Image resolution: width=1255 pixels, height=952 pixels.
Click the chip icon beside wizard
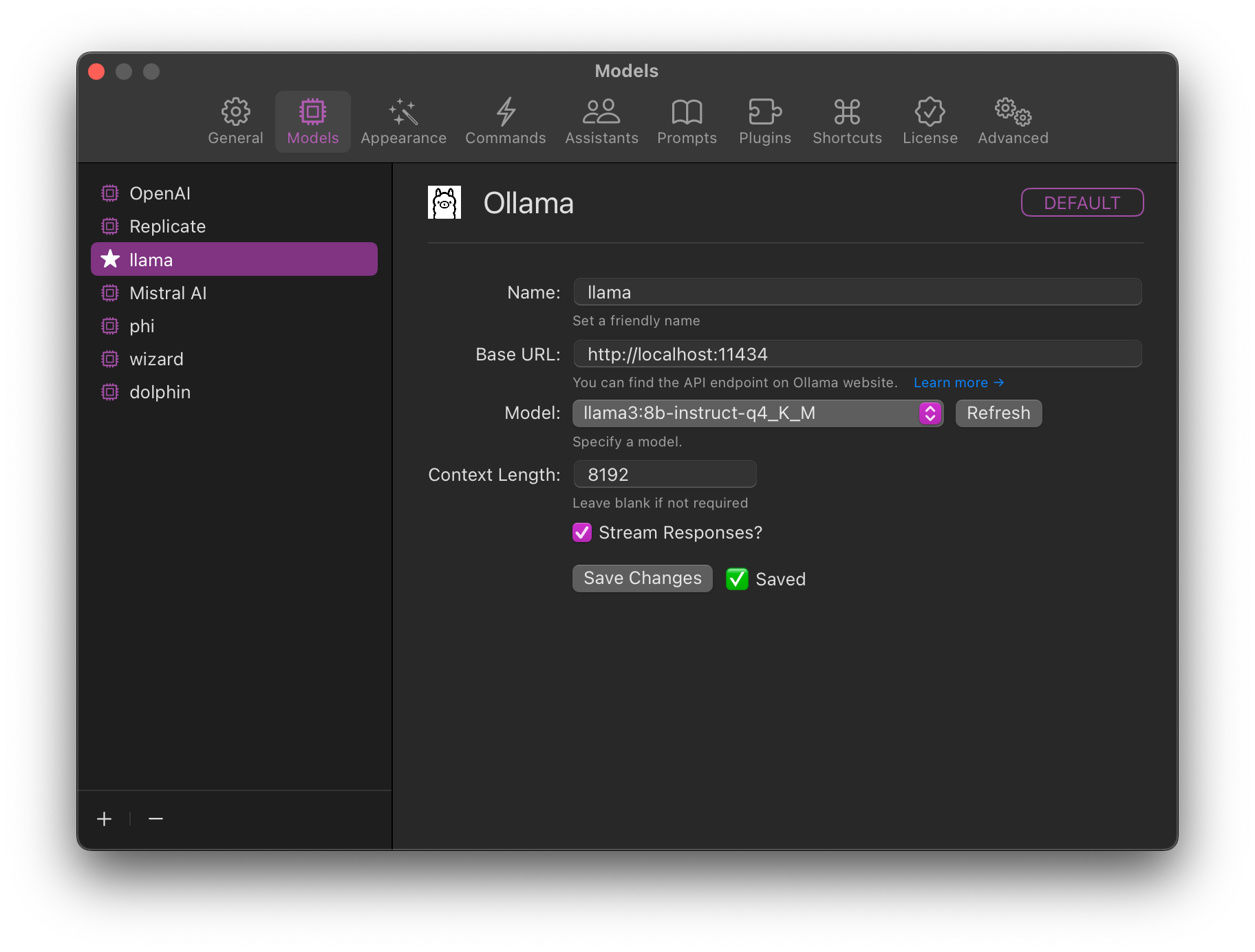click(x=110, y=359)
